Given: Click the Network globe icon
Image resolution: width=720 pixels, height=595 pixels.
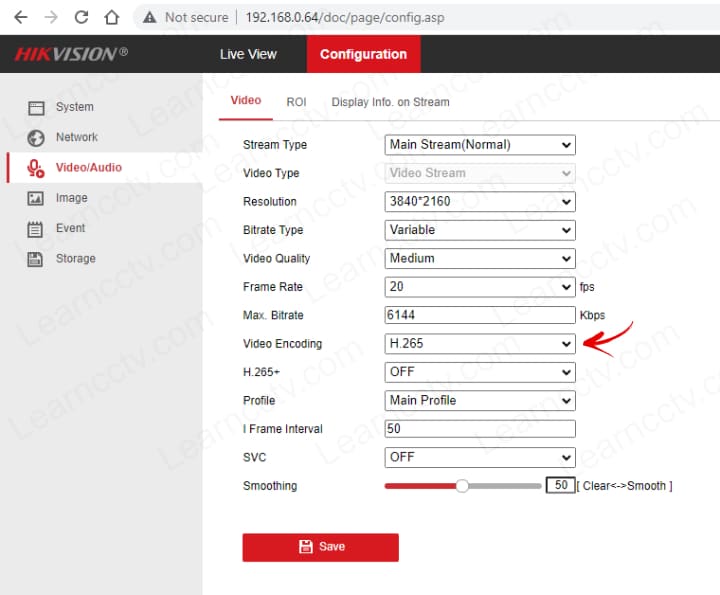Looking at the screenshot, I should (x=36, y=138).
